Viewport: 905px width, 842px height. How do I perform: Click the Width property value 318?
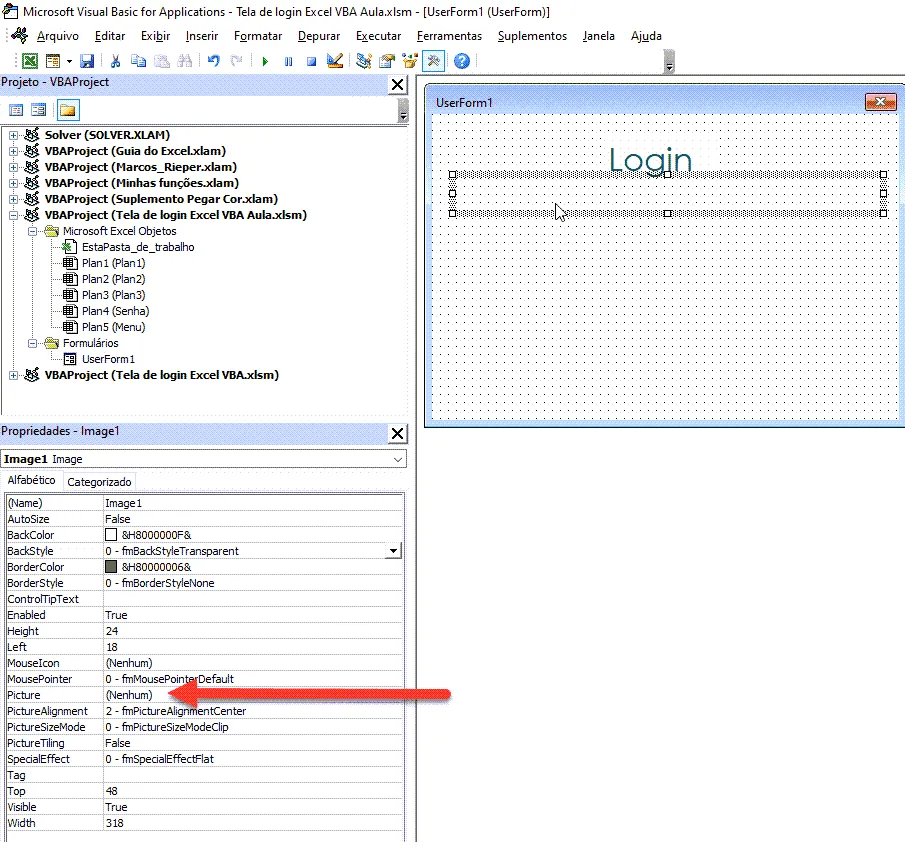[253, 824]
